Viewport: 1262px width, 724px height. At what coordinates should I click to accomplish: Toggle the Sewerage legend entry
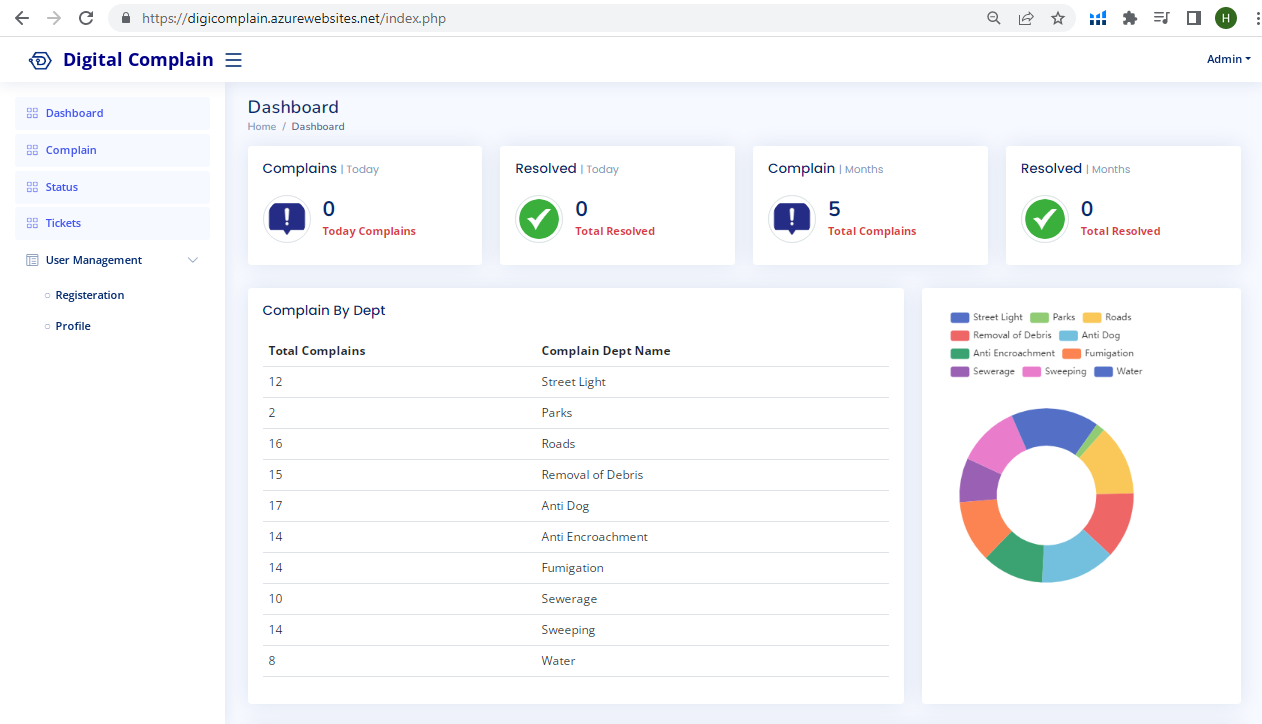coord(981,371)
